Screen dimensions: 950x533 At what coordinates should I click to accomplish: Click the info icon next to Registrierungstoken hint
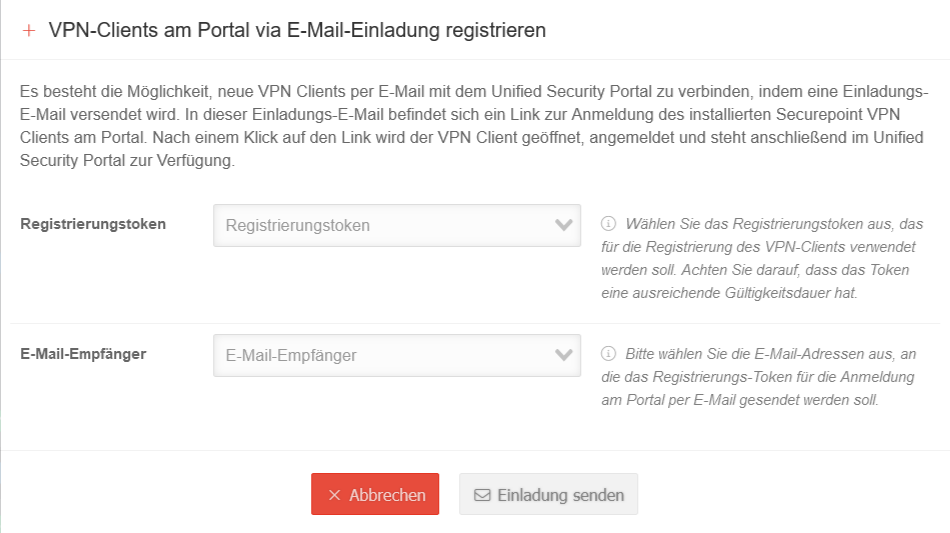click(x=607, y=224)
